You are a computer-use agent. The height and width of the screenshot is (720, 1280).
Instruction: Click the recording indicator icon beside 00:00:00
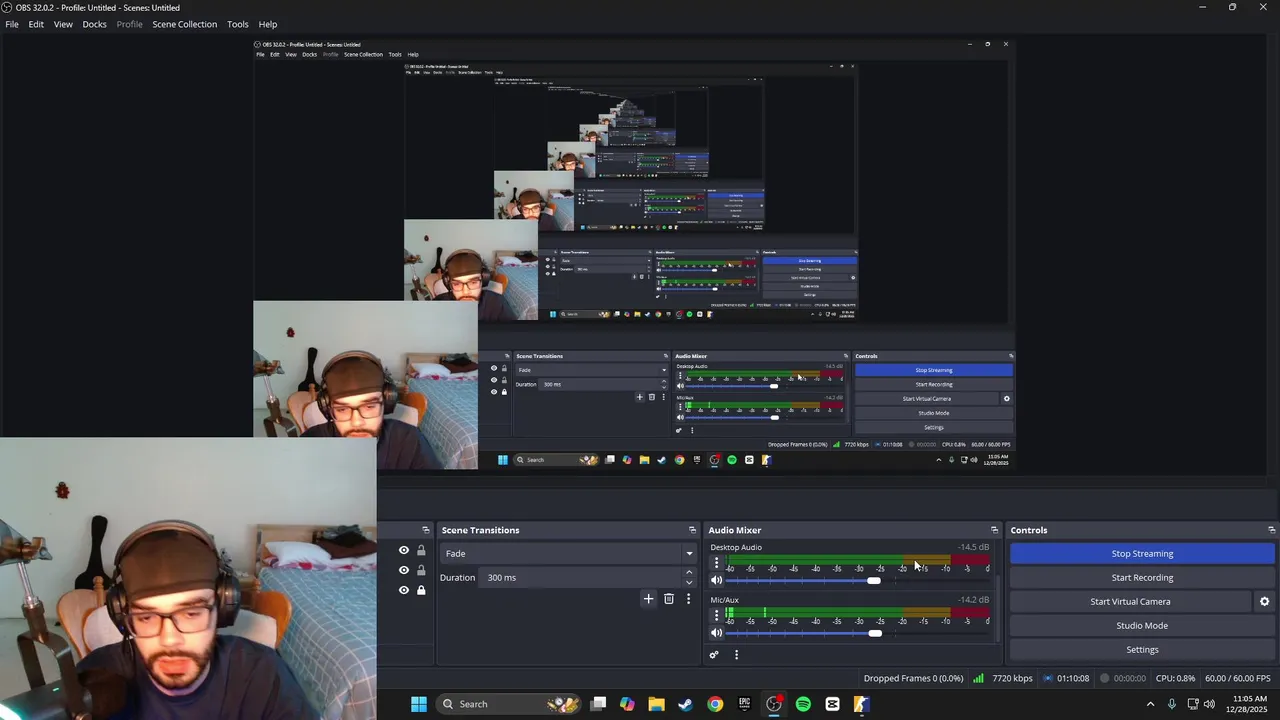[1105, 678]
